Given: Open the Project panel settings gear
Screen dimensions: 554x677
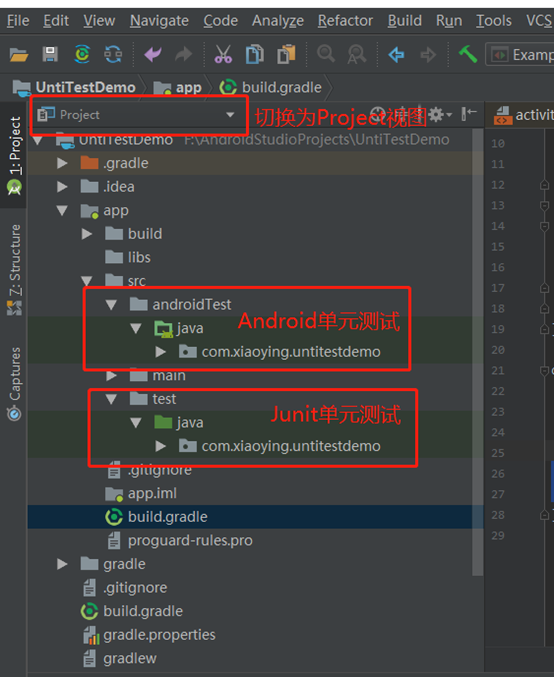Looking at the screenshot, I should 439,114.
